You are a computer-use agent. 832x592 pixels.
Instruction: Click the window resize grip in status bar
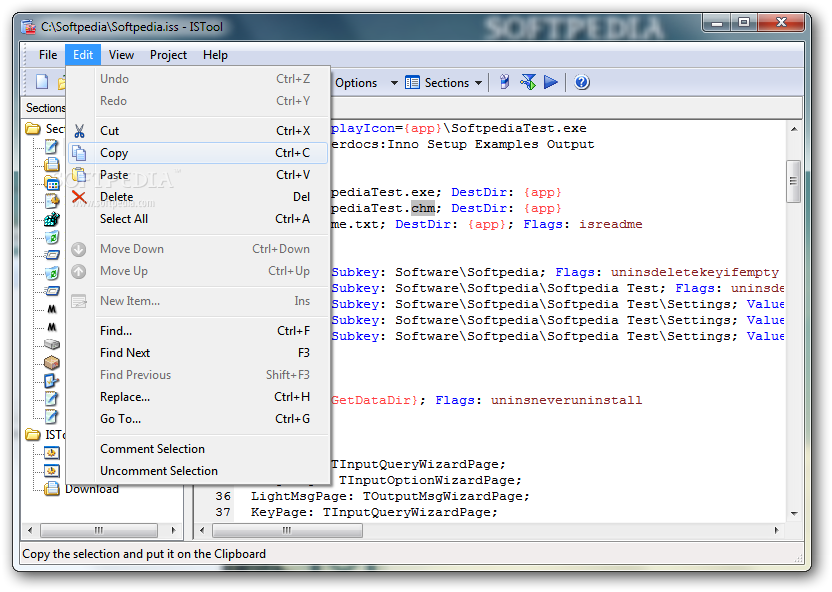(x=799, y=558)
